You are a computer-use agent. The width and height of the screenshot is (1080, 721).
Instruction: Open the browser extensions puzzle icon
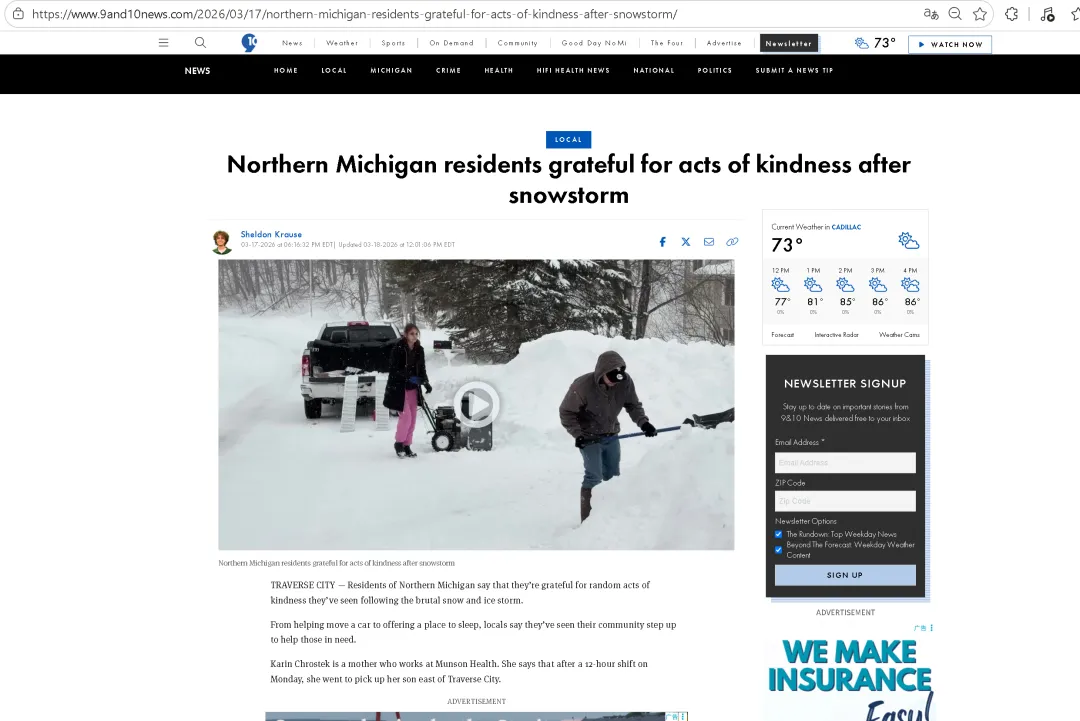[x=1011, y=14]
